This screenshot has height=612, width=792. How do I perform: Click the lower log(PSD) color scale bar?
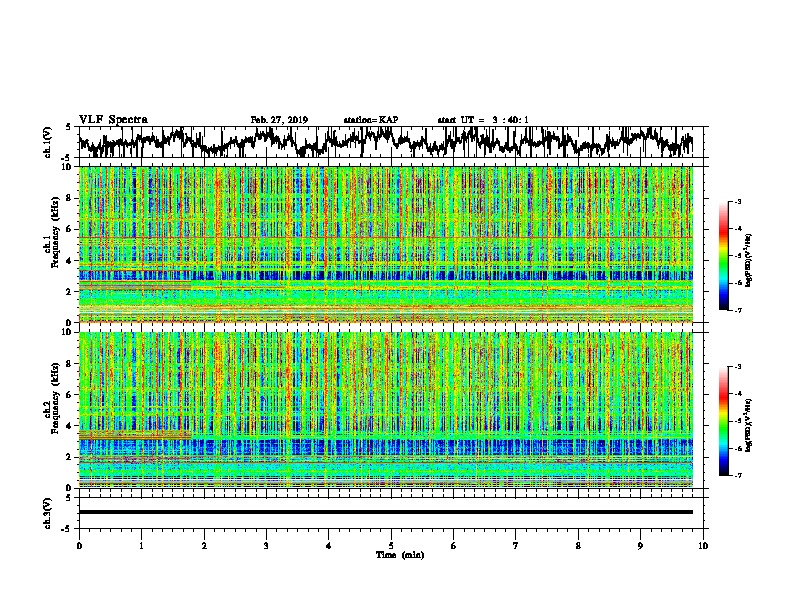pos(724,421)
